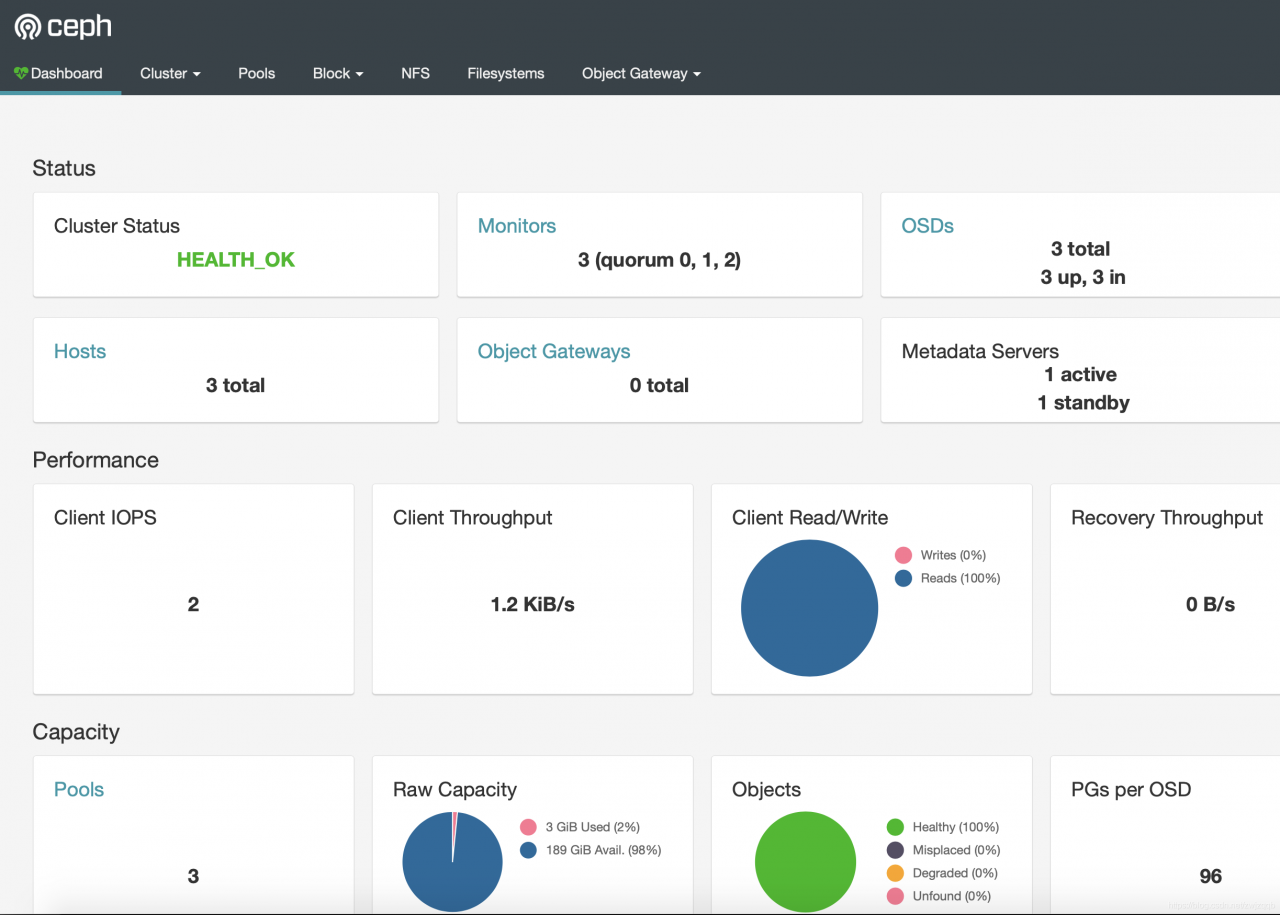Toggle the Misplaced objects legend marker
The width and height of the screenshot is (1280, 915).
tap(895, 850)
